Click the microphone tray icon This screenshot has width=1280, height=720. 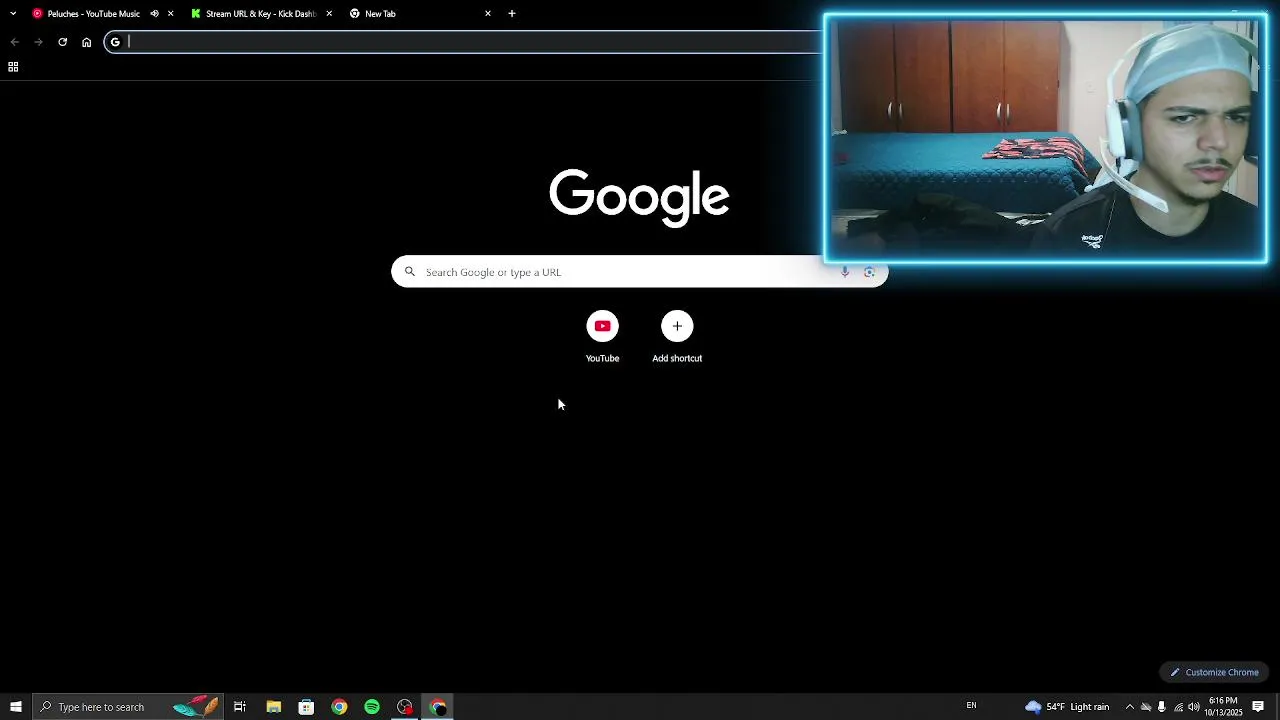(1161, 707)
